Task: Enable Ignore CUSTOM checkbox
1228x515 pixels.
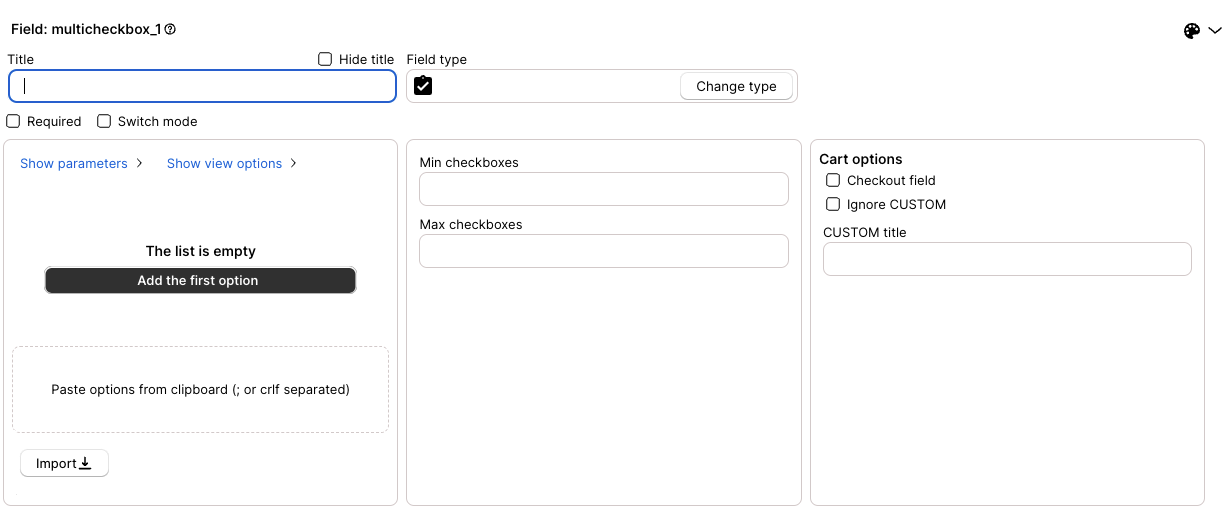Action: pyautogui.click(x=833, y=204)
